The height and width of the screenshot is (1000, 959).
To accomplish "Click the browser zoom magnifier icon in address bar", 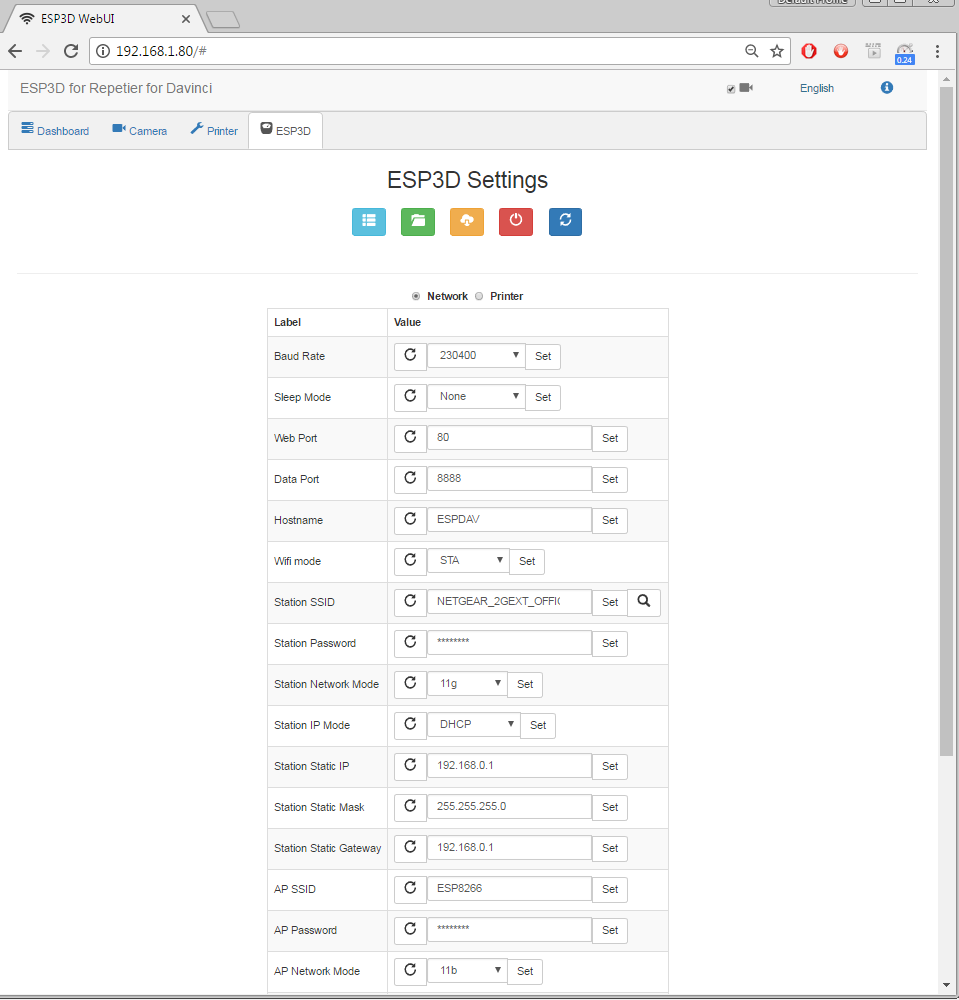I will point(752,51).
